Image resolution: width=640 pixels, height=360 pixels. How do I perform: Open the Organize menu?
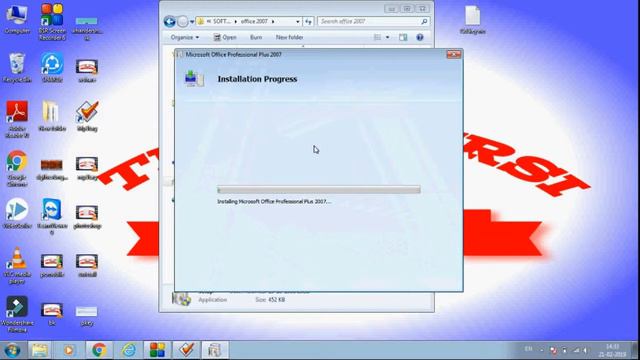[x=185, y=37]
